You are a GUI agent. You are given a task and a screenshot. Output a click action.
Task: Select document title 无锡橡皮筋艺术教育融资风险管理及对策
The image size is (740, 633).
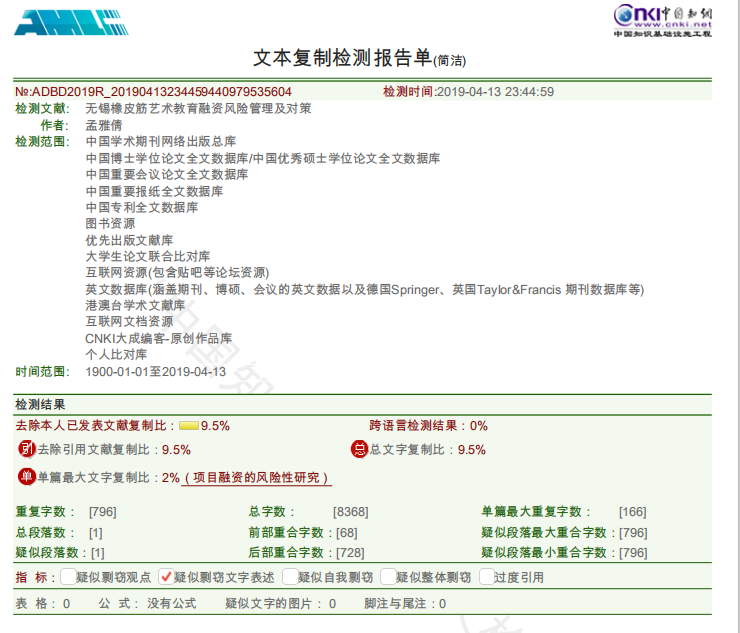(x=198, y=109)
